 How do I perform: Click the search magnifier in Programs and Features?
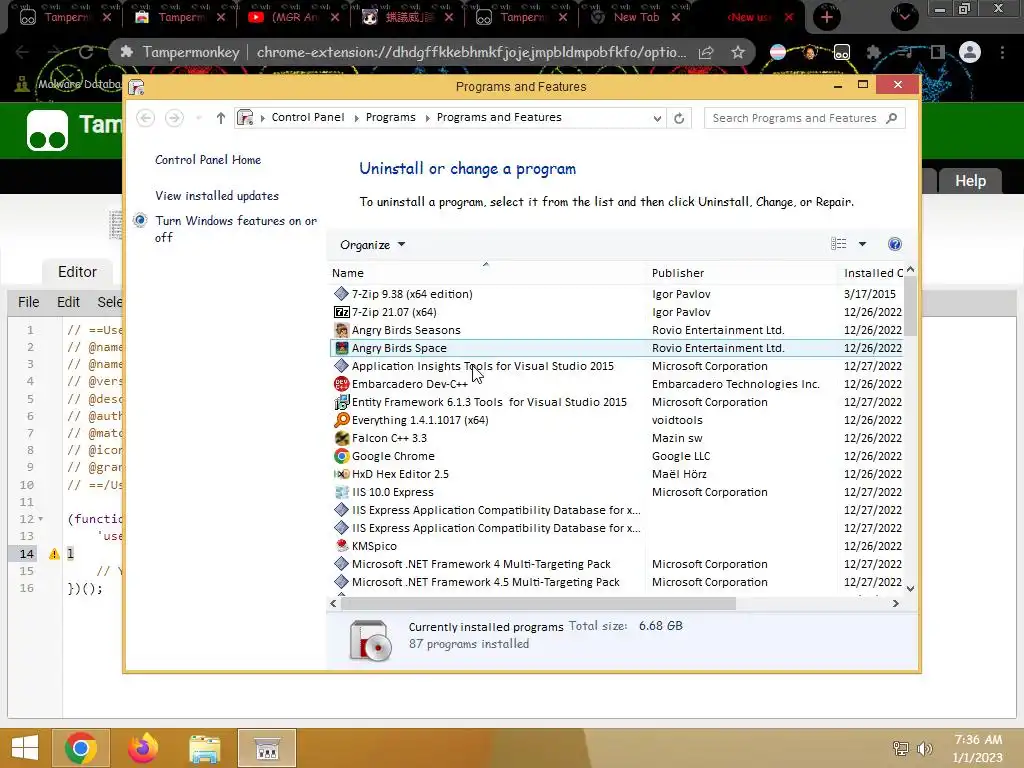891,118
